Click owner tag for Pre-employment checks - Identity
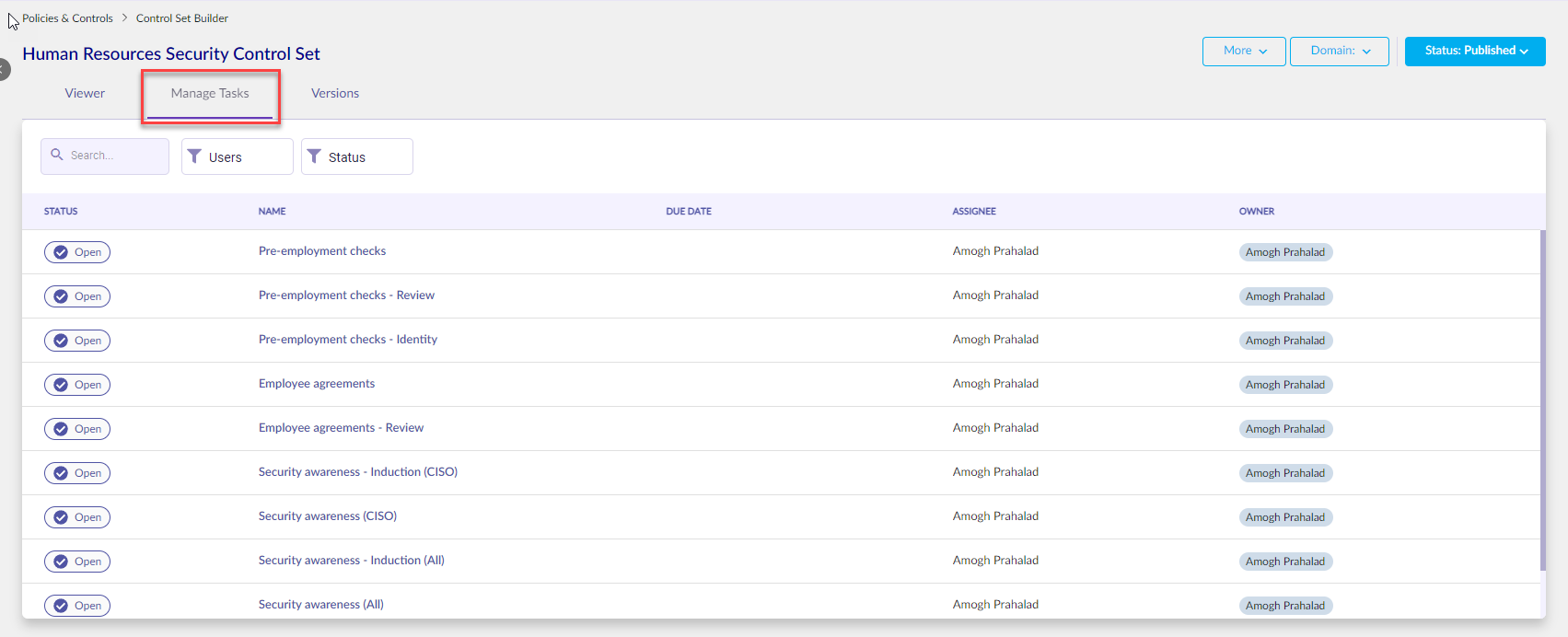This screenshot has width=1568, height=637. click(x=1285, y=341)
